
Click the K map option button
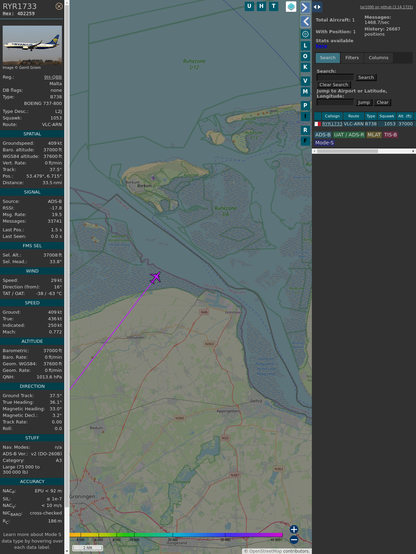click(305, 67)
